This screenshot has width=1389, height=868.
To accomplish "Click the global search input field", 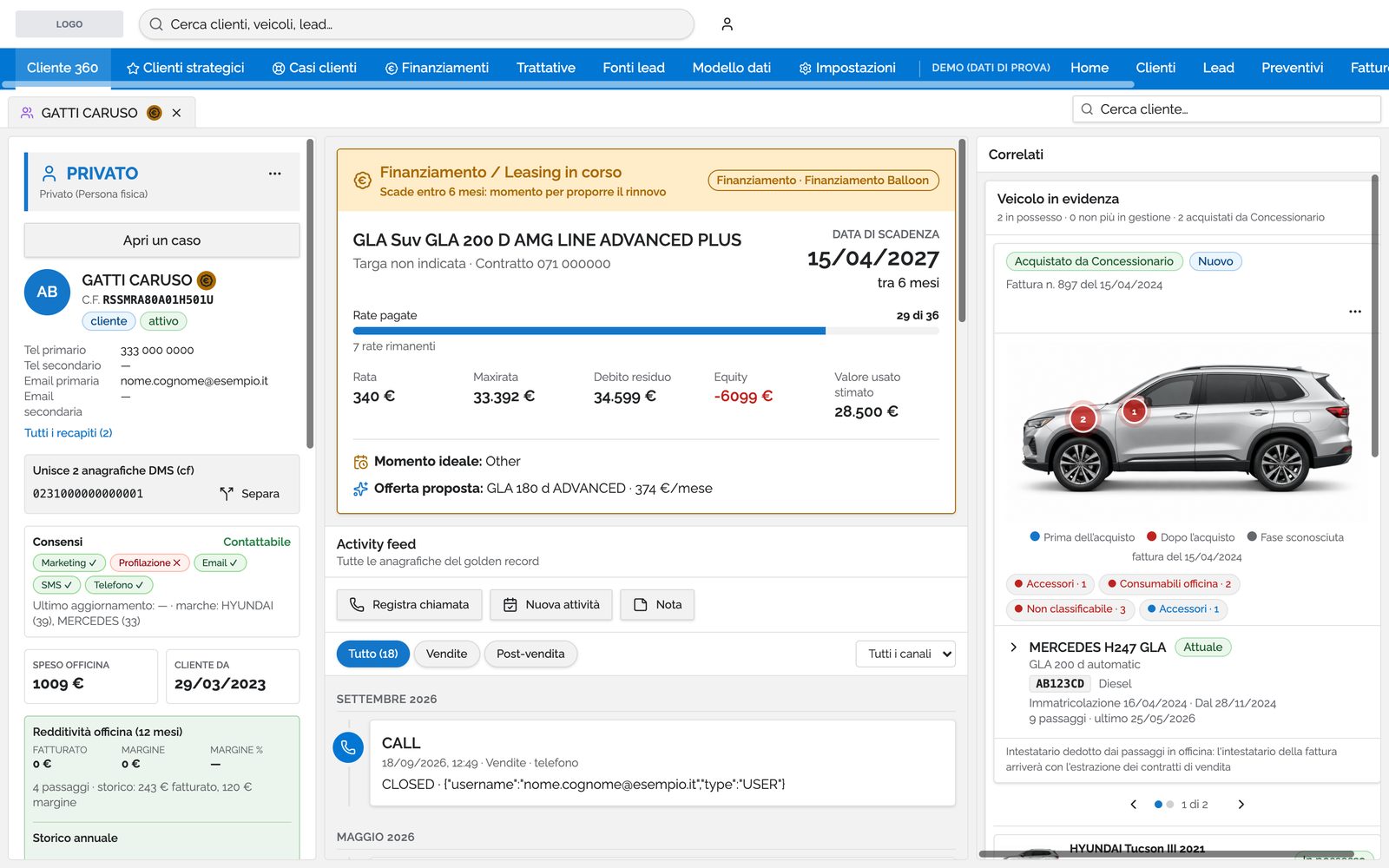I will (x=417, y=24).
